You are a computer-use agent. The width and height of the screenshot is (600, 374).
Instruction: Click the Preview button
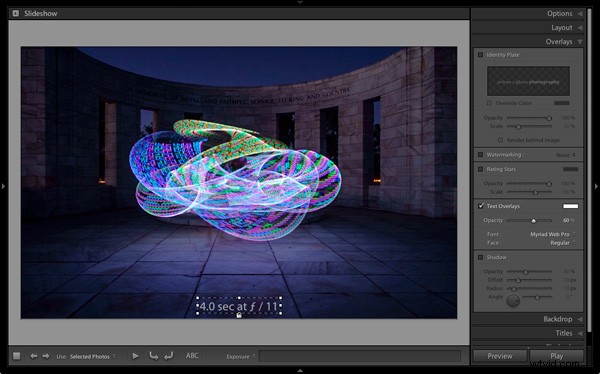500,356
